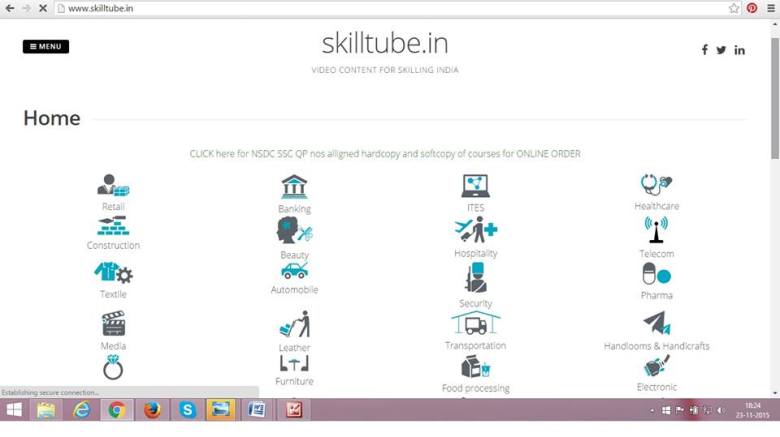Bookmark page with the star icon
Viewport: 780px width, 437px height.
pos(734,8)
